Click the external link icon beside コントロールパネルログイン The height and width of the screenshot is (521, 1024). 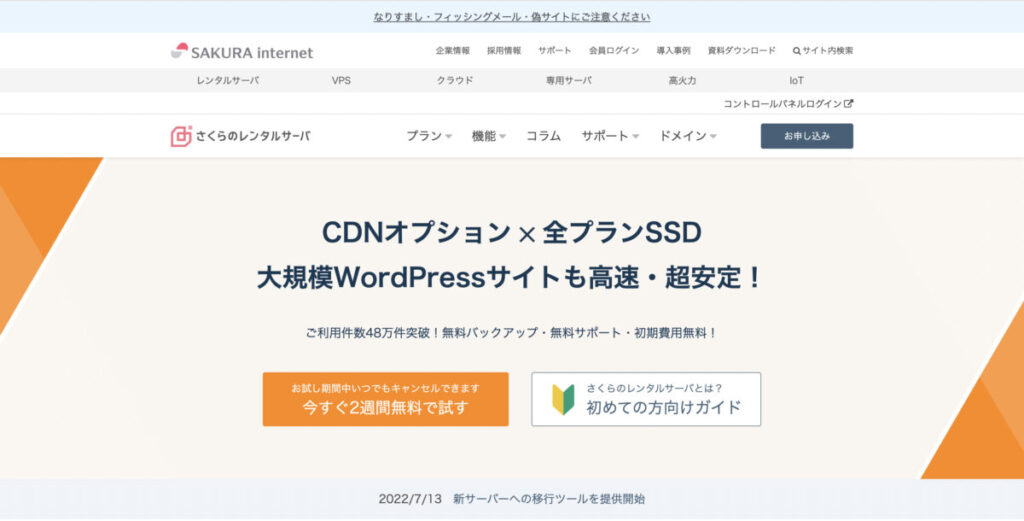coord(848,103)
